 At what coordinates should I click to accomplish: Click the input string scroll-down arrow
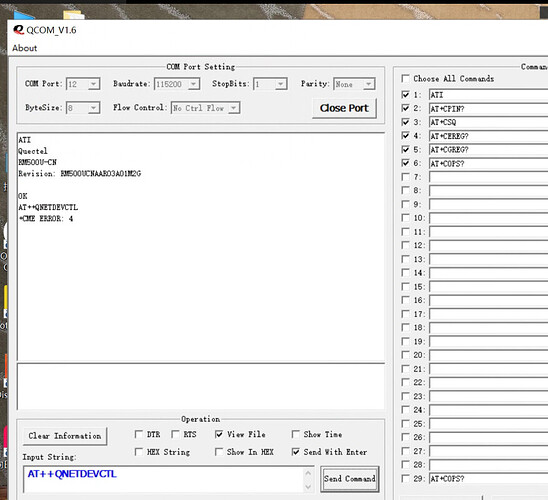[x=308, y=486]
